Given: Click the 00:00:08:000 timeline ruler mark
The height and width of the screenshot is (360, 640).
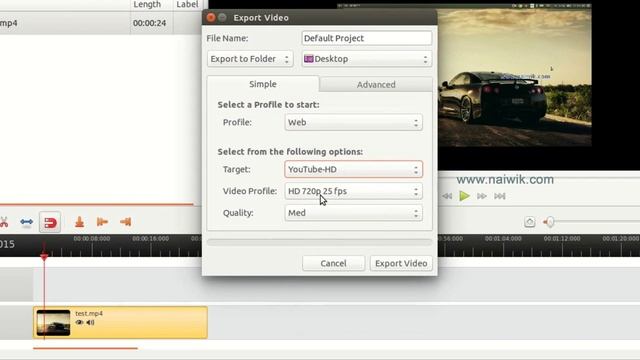Looking at the screenshot, I should click(x=92, y=238).
